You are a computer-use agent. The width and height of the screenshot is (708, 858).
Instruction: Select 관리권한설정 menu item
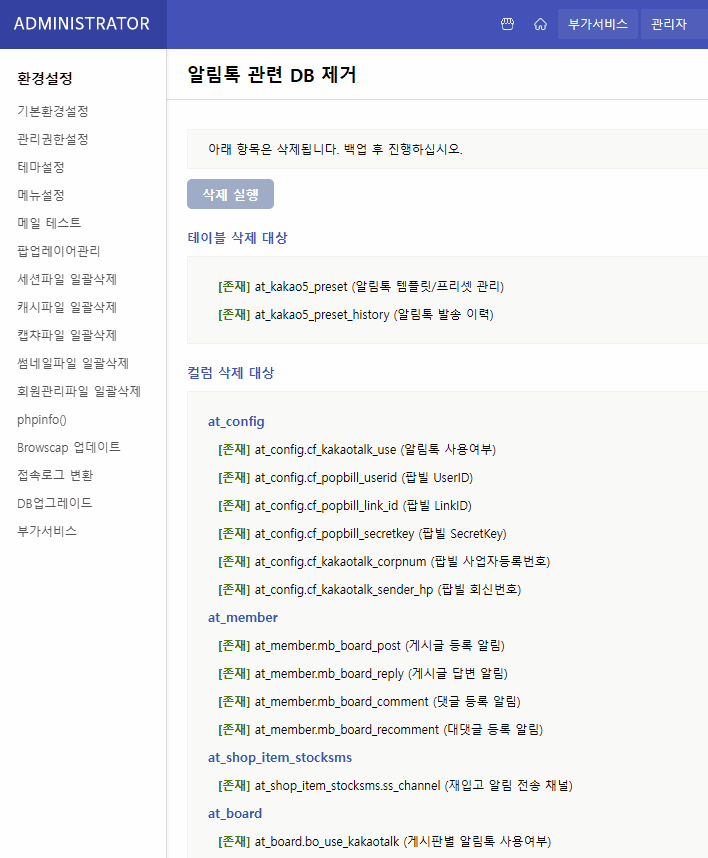tap(52, 139)
